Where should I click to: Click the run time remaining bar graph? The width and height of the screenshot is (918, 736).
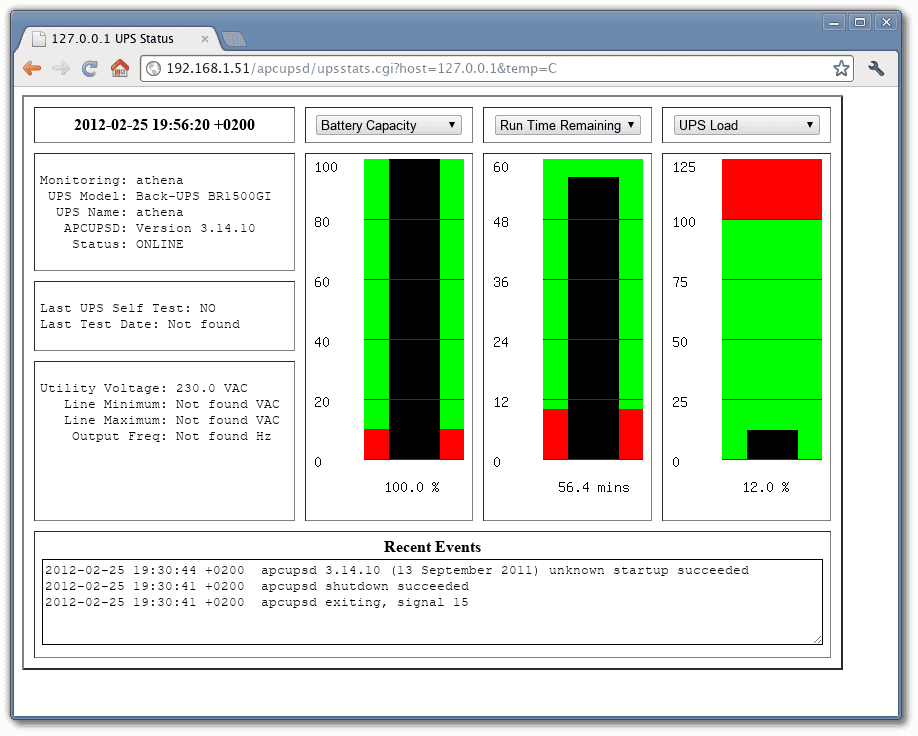(592, 309)
